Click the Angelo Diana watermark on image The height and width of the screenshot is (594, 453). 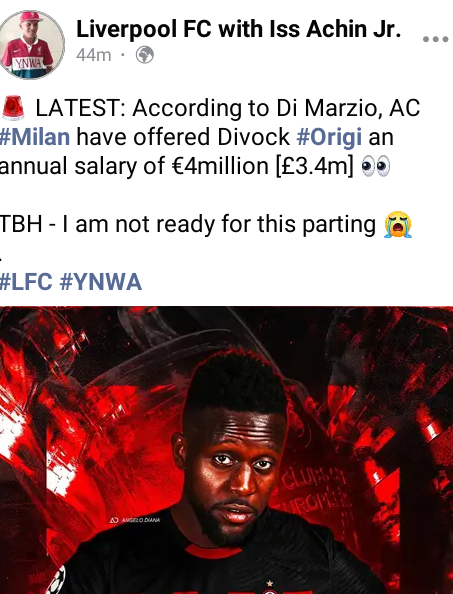[135, 521]
